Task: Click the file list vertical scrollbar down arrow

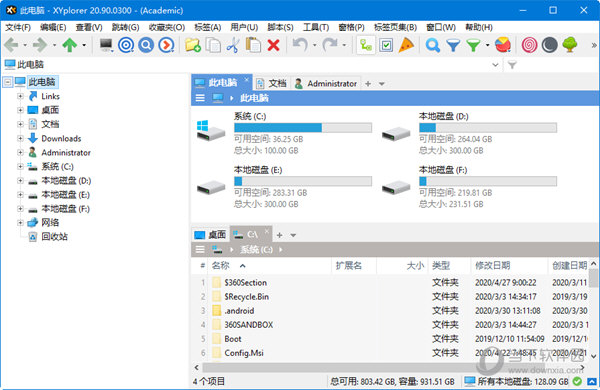Action: coord(593,356)
